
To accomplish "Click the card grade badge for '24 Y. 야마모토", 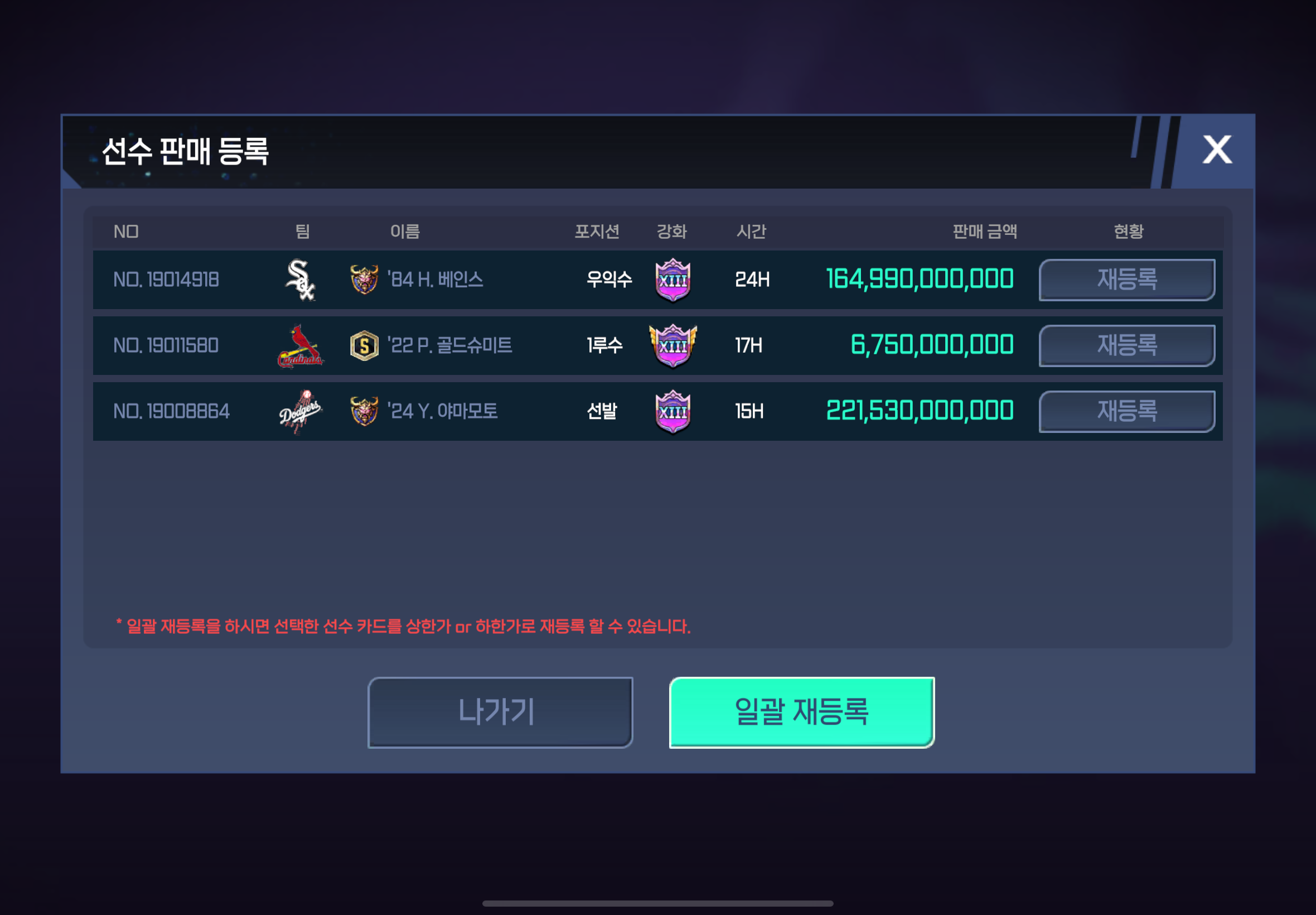I will coord(364,412).
